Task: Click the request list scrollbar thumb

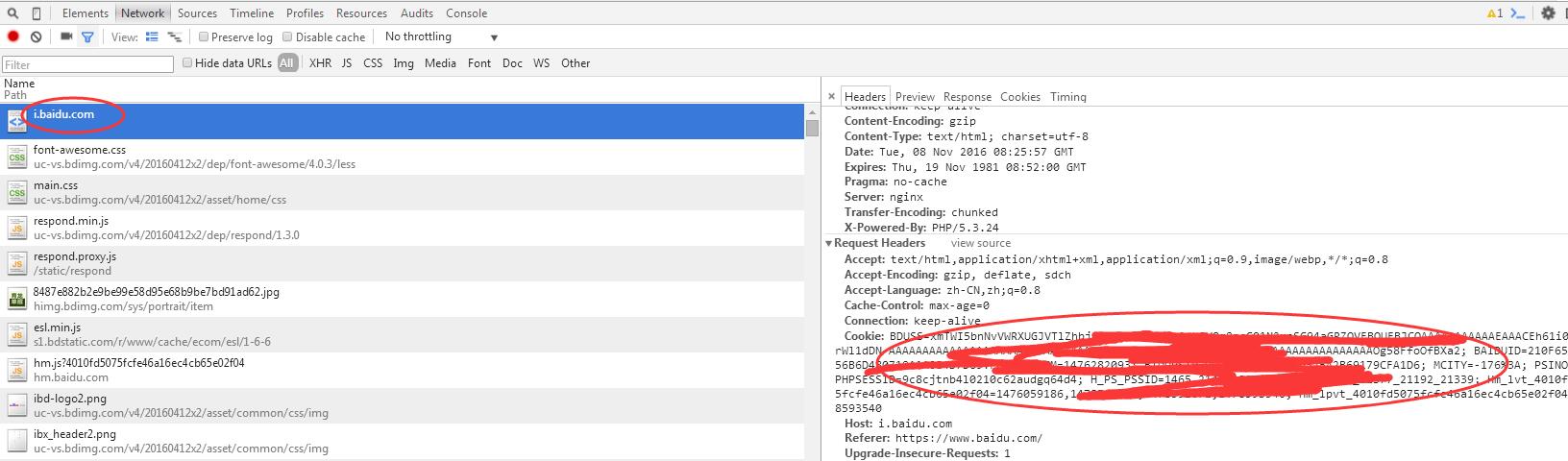Action: tap(812, 128)
